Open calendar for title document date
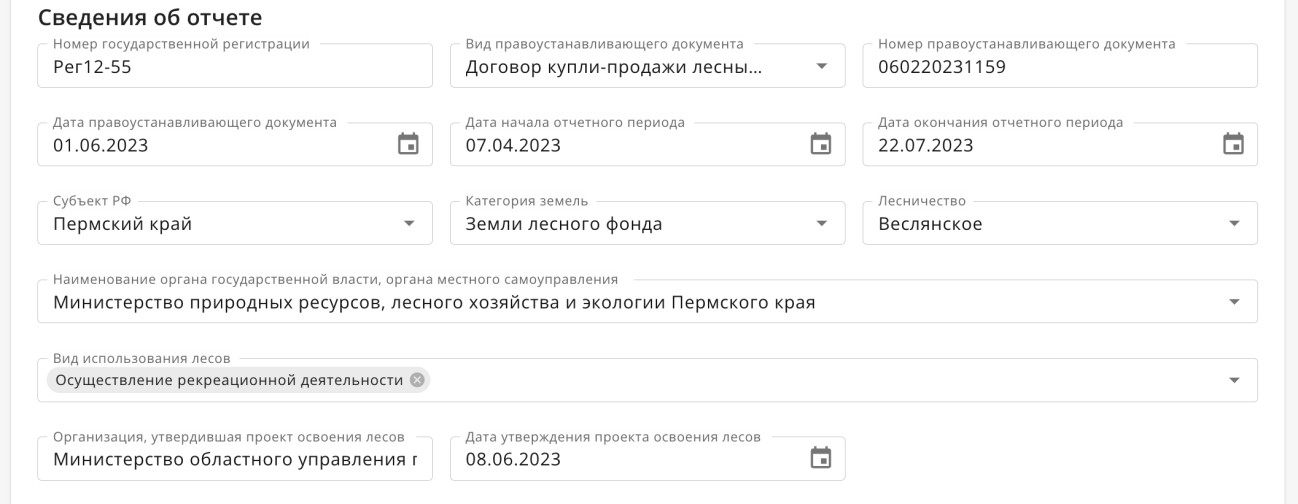The width and height of the screenshot is (1298, 504). coord(408,144)
